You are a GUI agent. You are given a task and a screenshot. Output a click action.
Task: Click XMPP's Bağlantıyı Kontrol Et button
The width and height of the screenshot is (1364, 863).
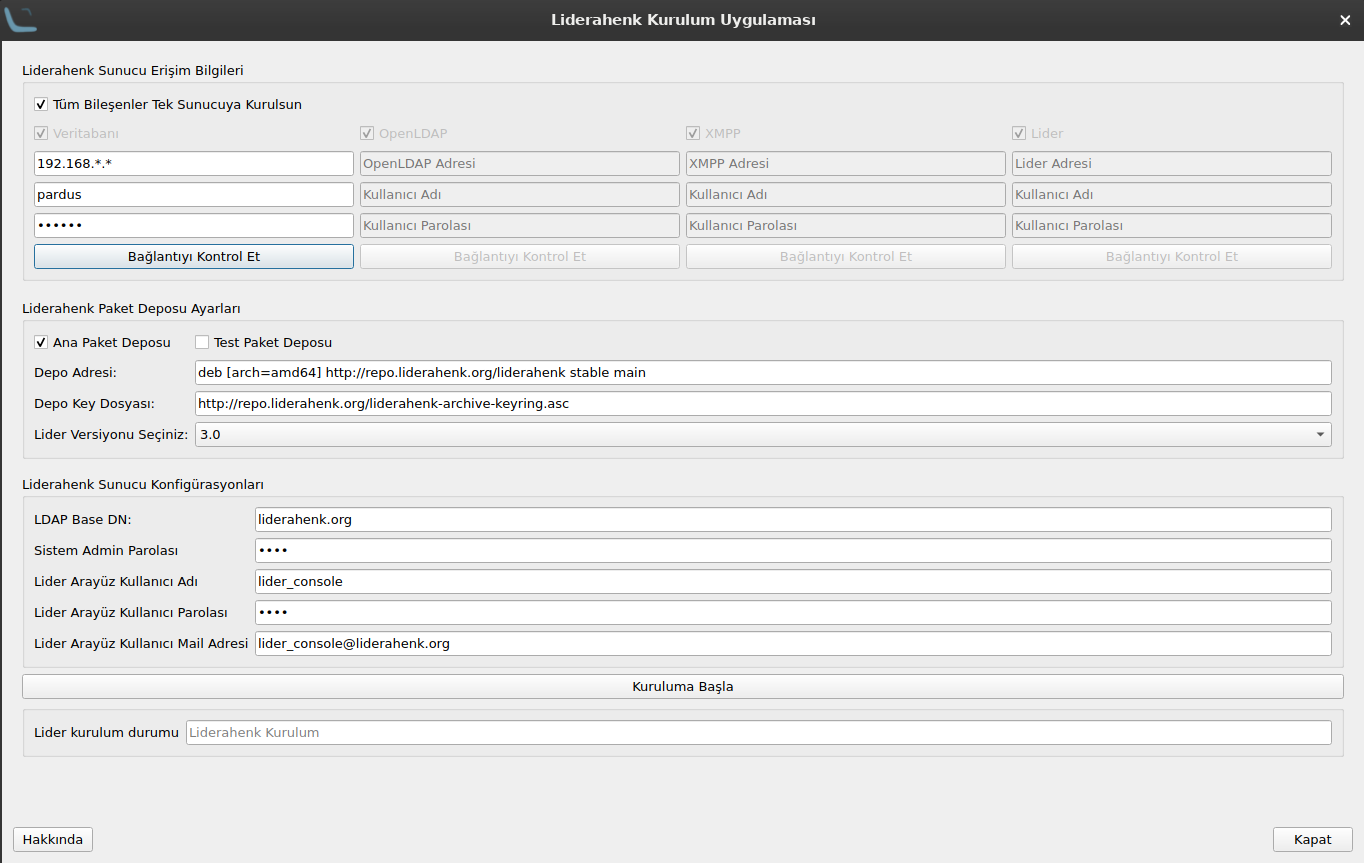point(846,257)
